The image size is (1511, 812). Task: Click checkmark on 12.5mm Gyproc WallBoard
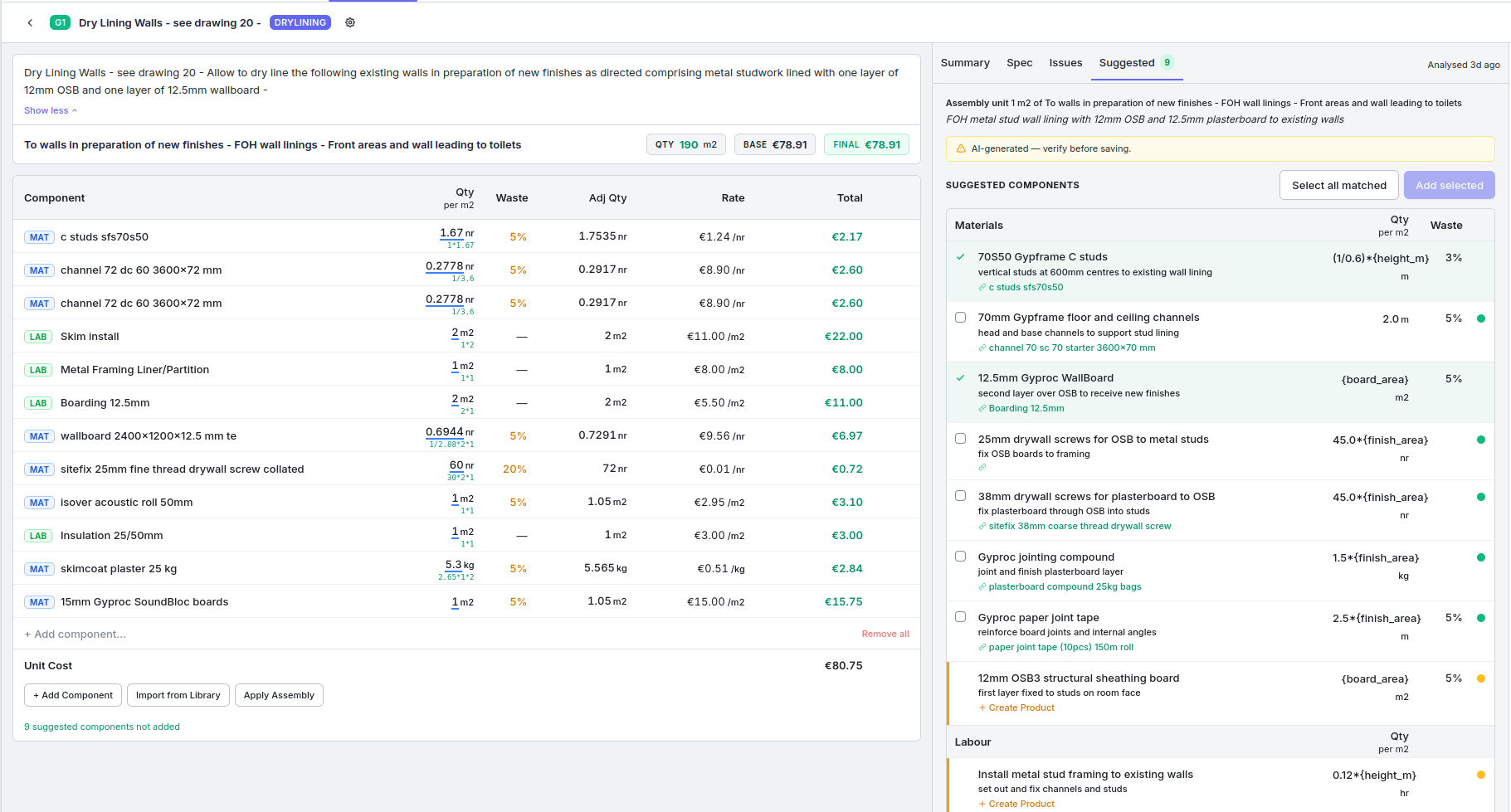[961, 378]
